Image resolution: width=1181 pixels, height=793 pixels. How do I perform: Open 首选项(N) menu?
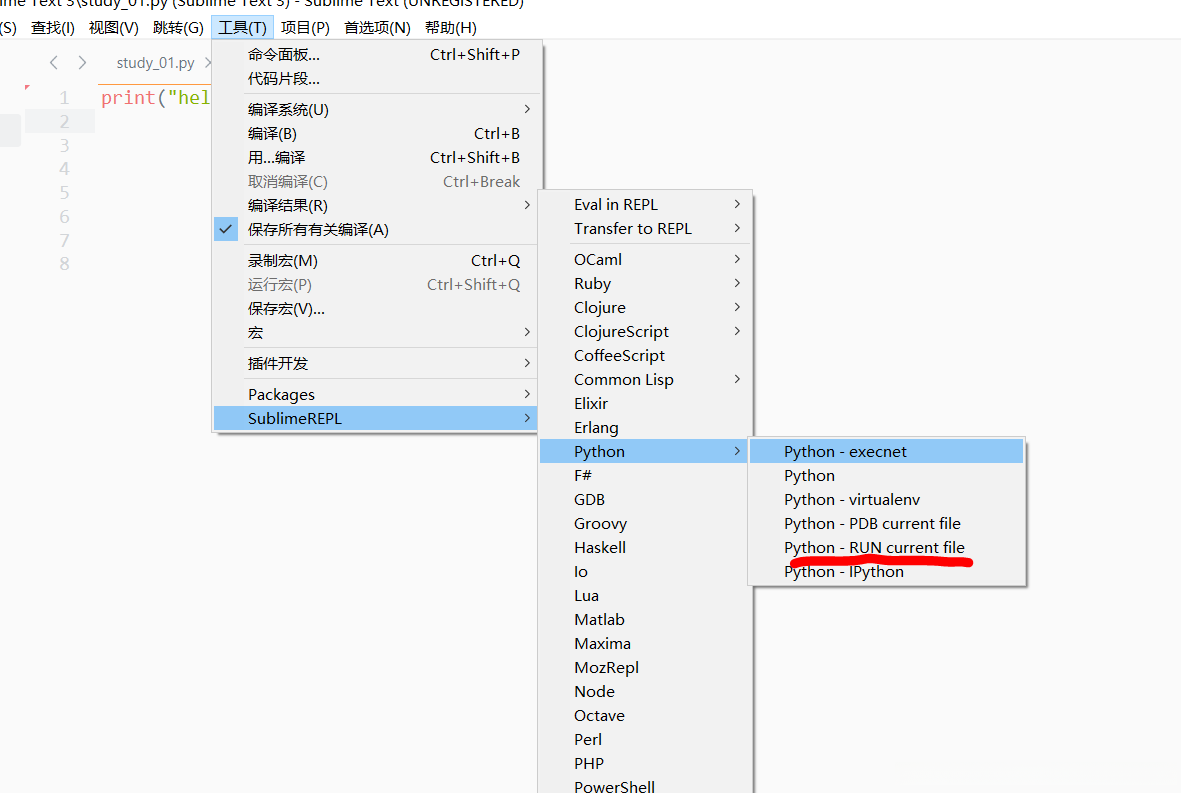[377, 28]
